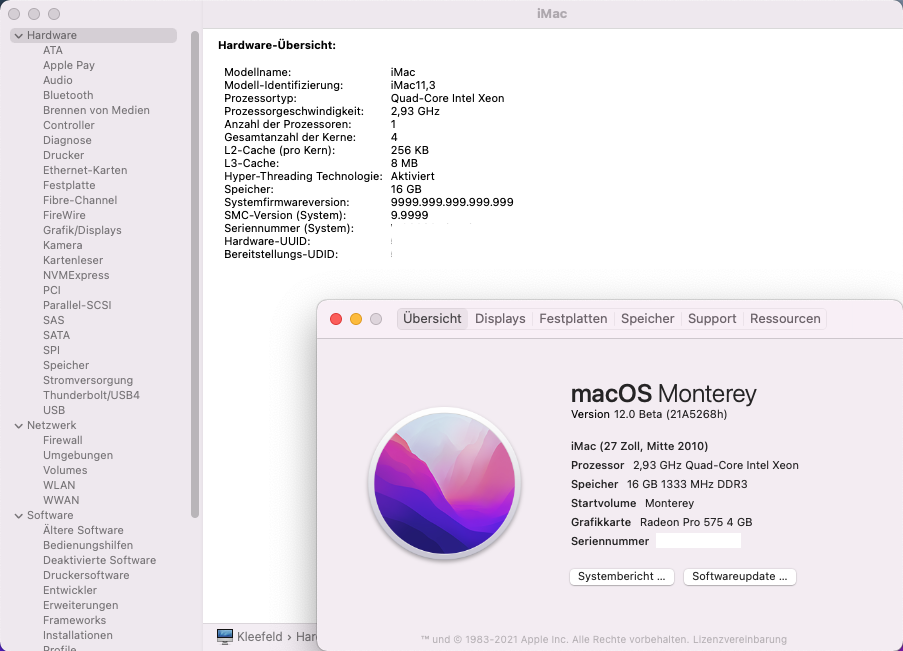
Task: Select Installationen in the sidebar
Action: click(78, 634)
